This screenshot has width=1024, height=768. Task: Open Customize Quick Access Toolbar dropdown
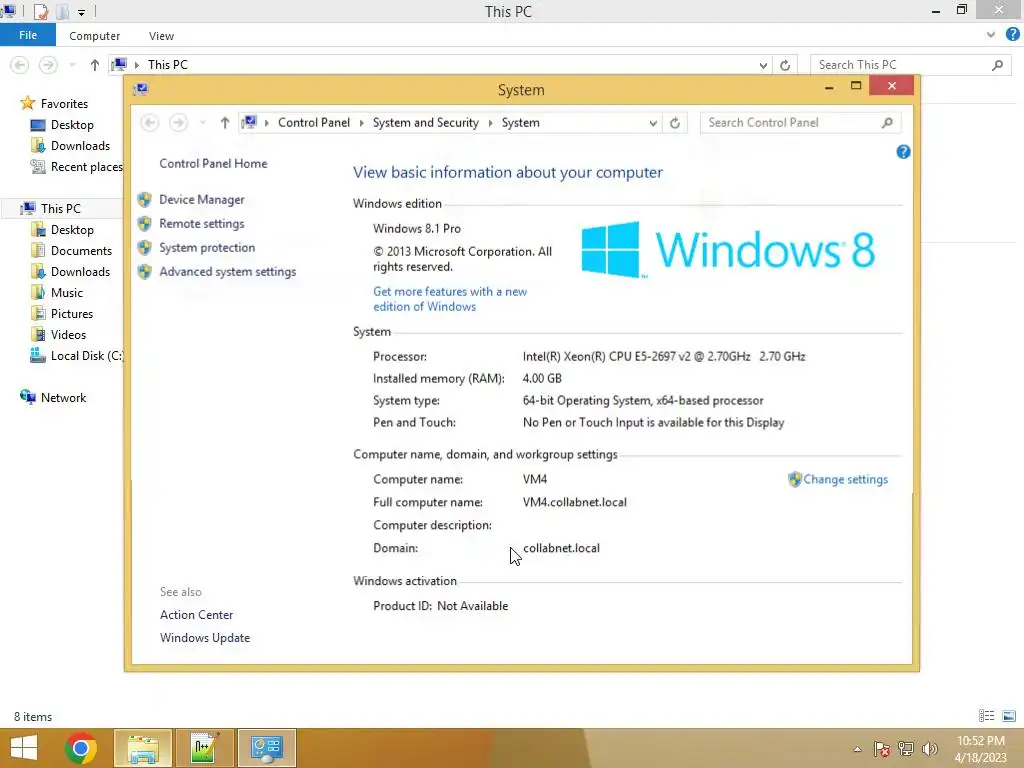(82, 12)
